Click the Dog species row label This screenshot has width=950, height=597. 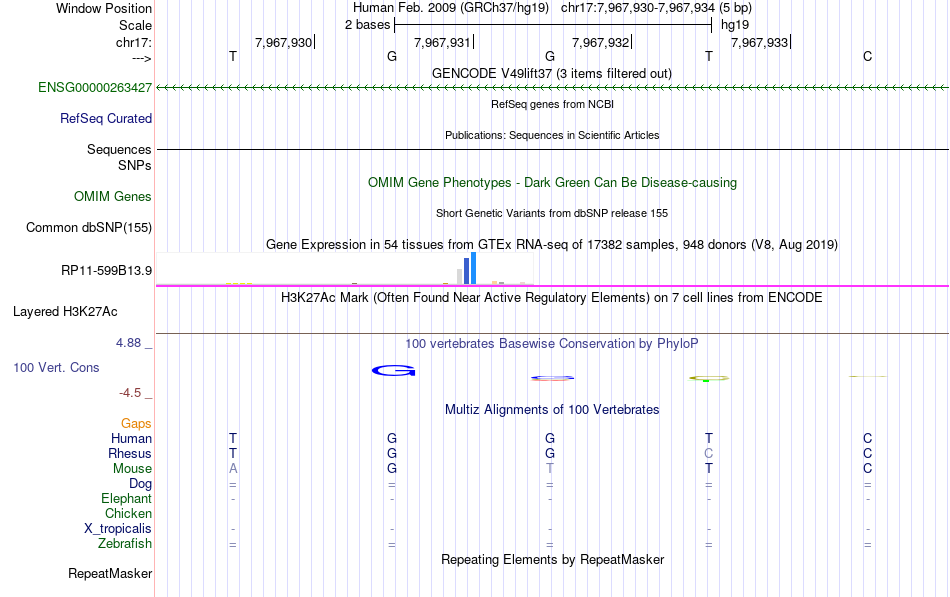[x=141, y=484]
